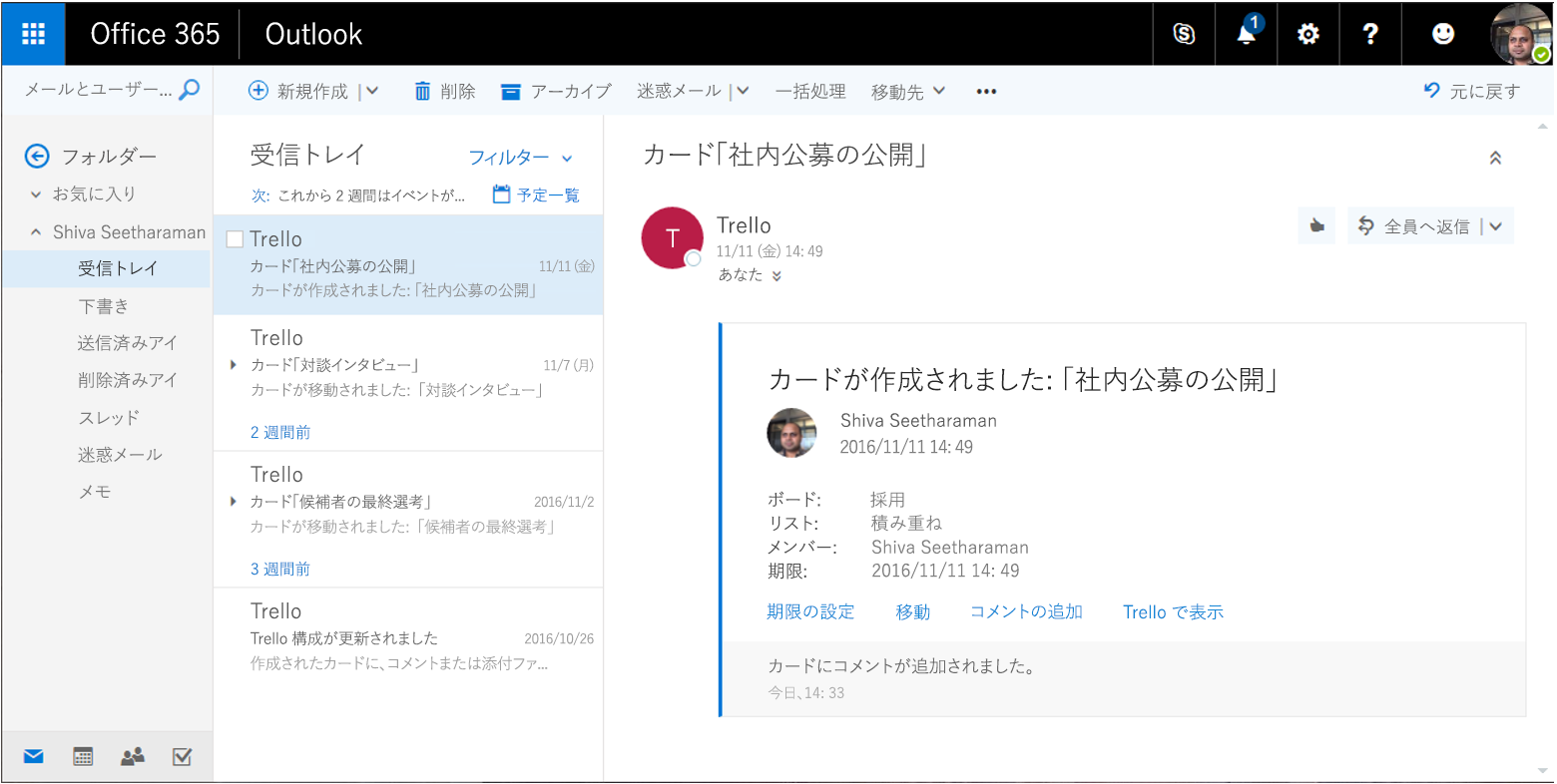
Task: Open the notifications bell icon
Action: (1247, 34)
